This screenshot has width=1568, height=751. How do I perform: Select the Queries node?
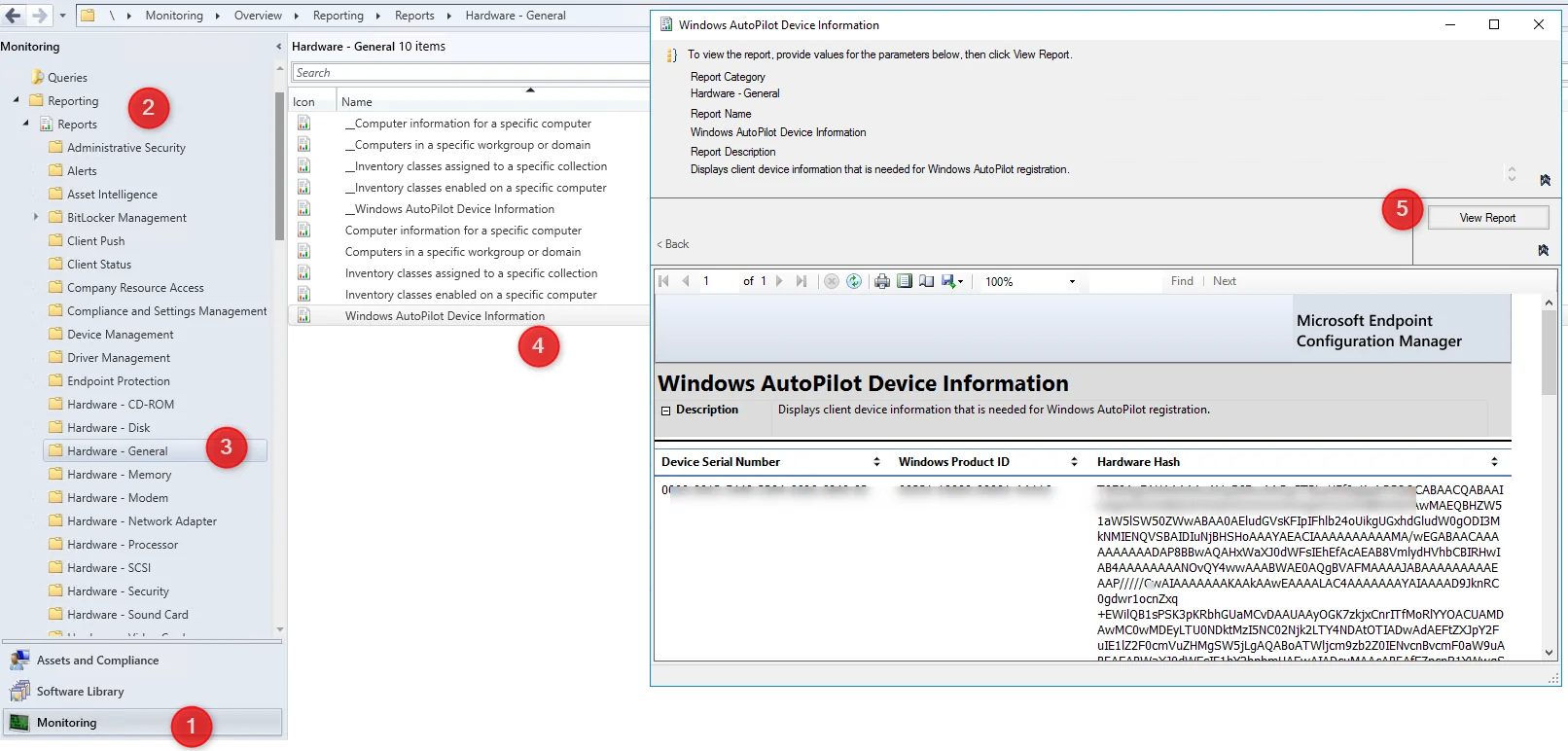(67, 78)
